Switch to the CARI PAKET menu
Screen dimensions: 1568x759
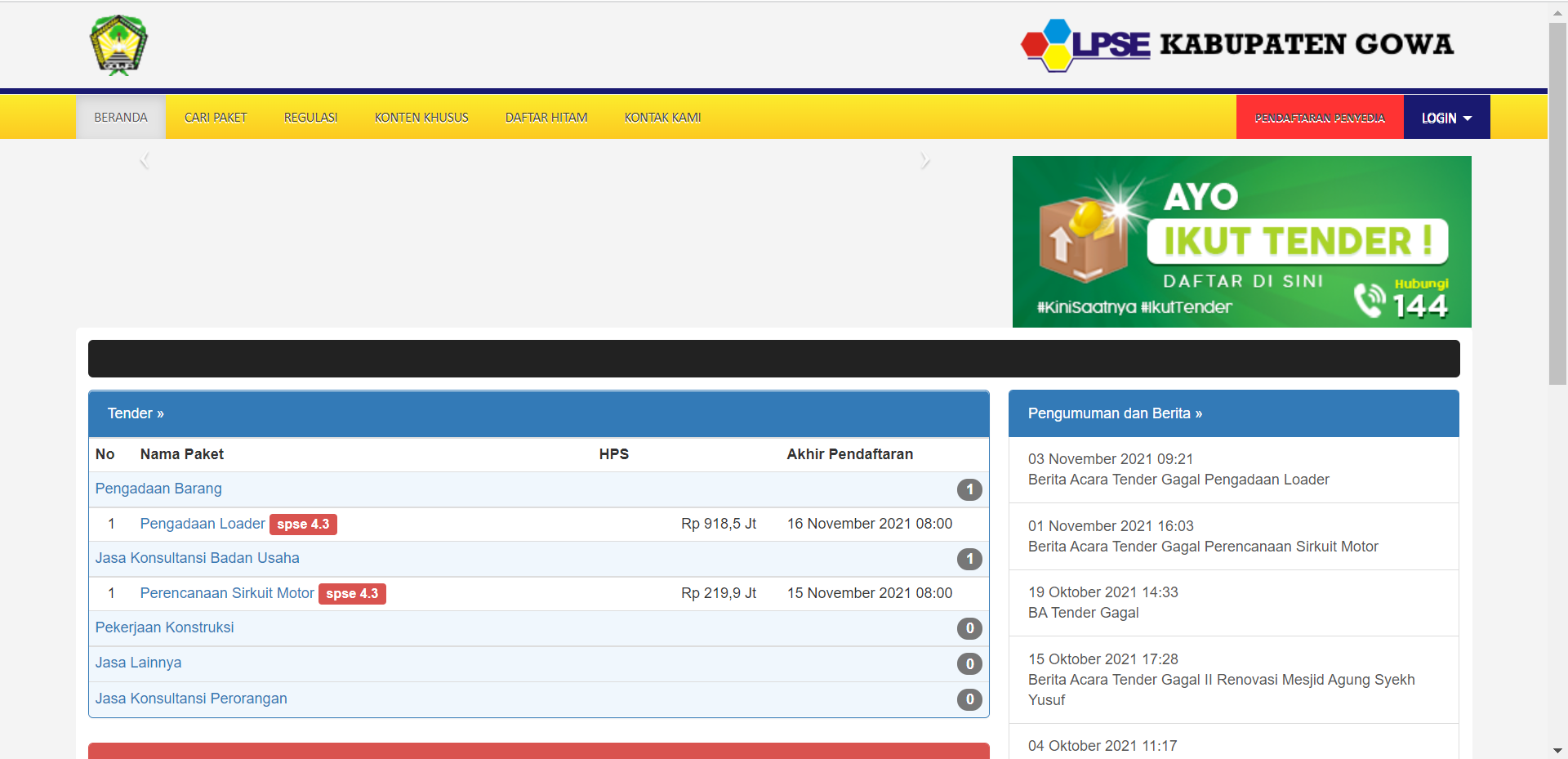click(216, 117)
